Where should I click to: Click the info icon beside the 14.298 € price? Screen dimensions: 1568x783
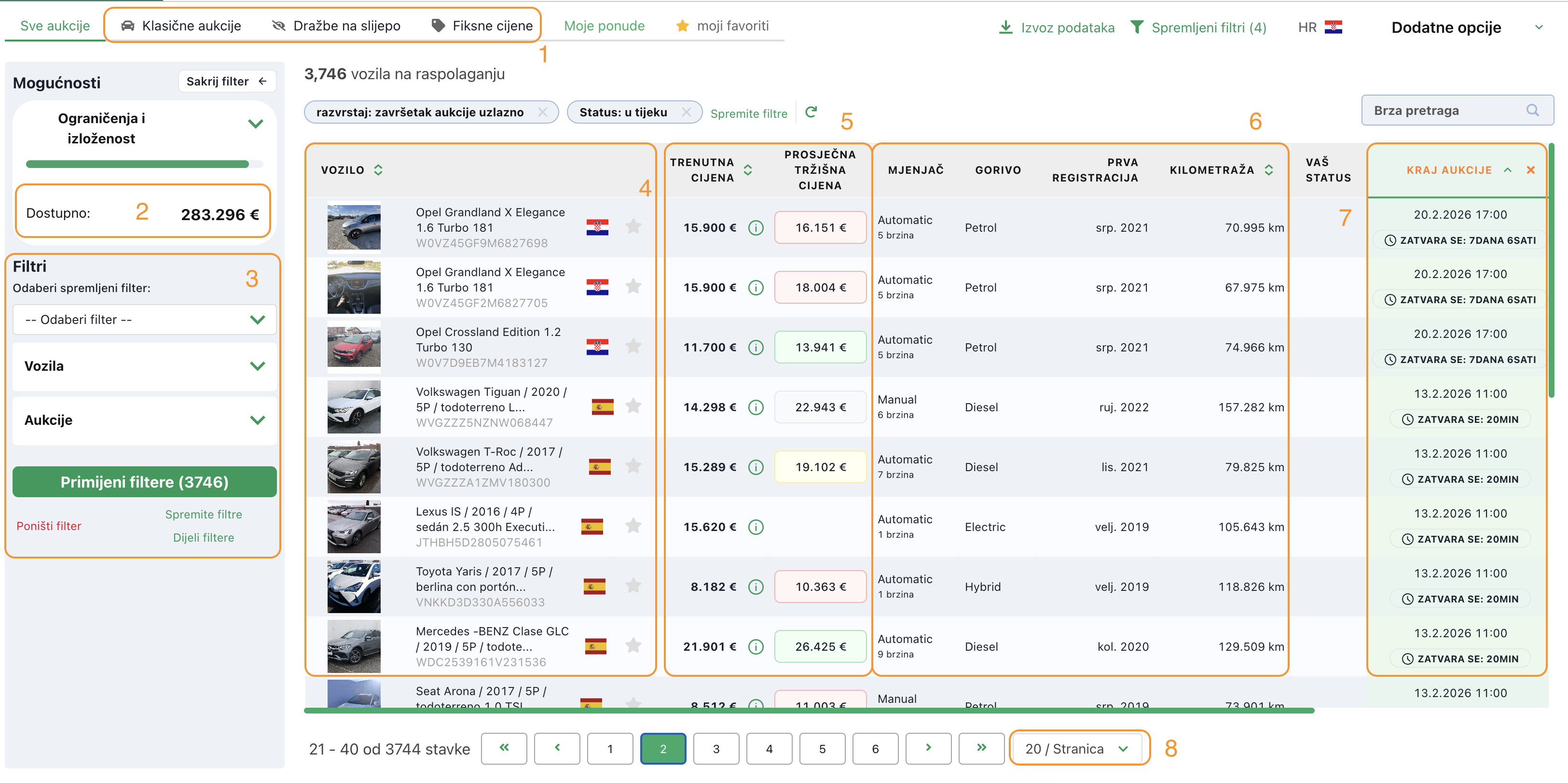coord(756,407)
